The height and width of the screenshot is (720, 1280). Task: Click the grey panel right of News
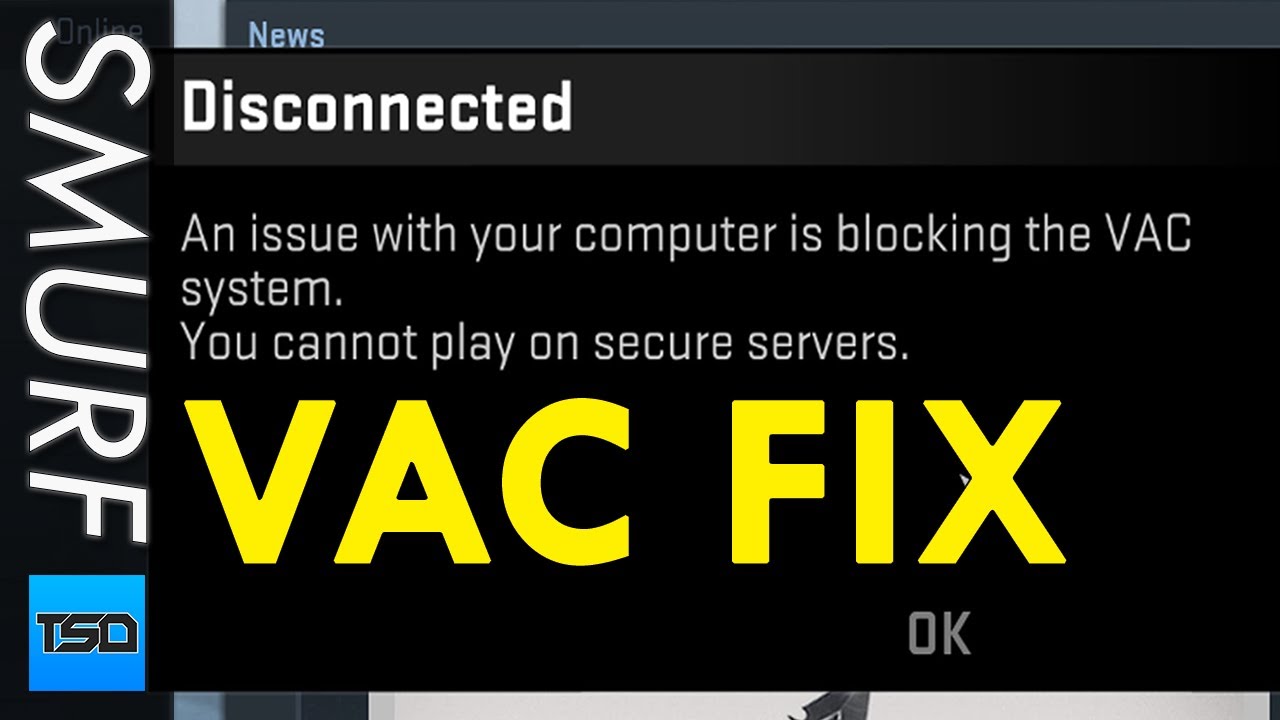pos(800,25)
